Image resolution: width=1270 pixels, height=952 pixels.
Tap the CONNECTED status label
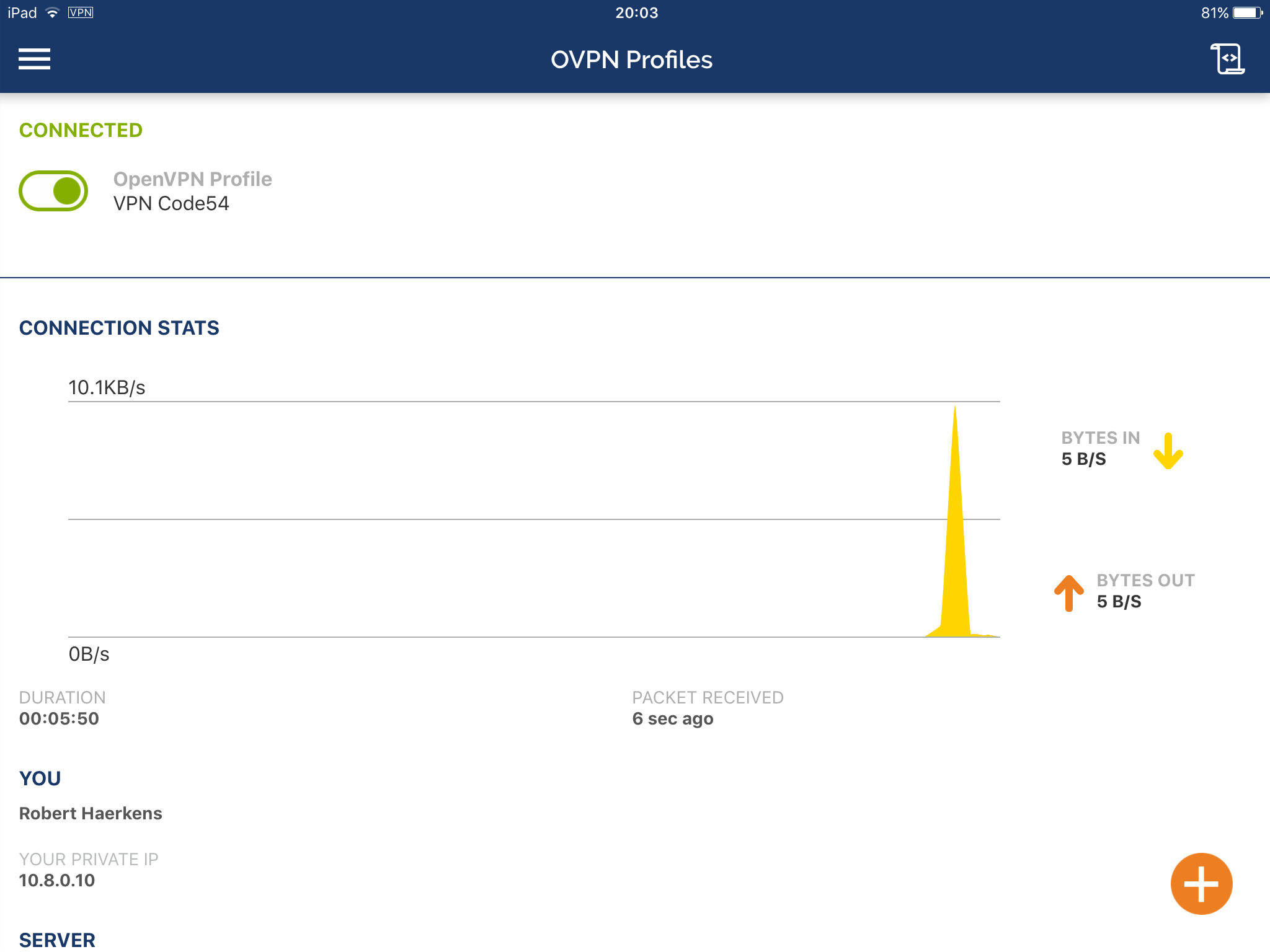click(x=81, y=130)
